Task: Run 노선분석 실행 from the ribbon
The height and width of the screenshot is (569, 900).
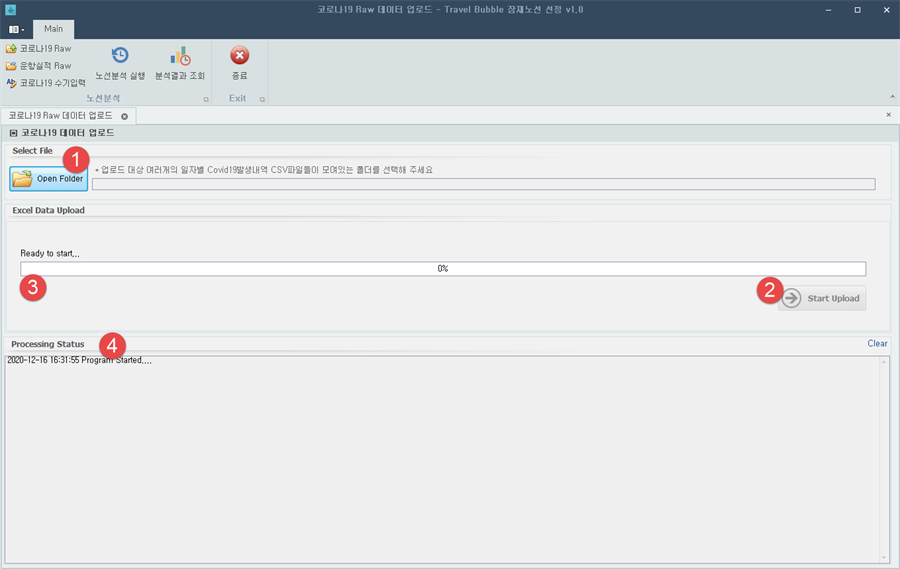Action: coord(120,63)
